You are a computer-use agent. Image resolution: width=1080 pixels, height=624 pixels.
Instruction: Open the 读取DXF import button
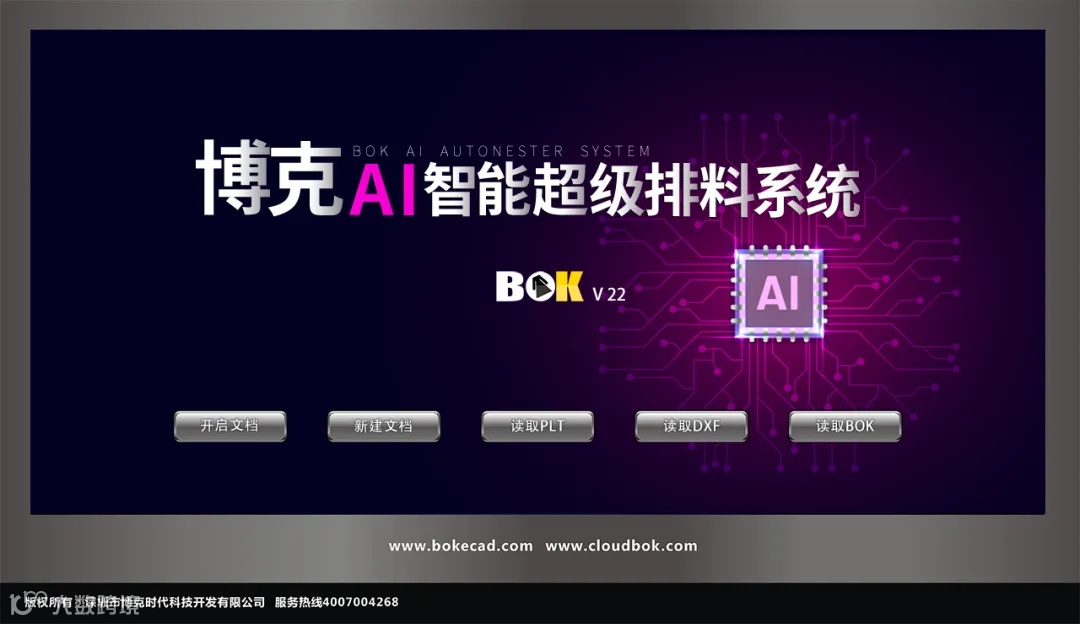tap(691, 426)
